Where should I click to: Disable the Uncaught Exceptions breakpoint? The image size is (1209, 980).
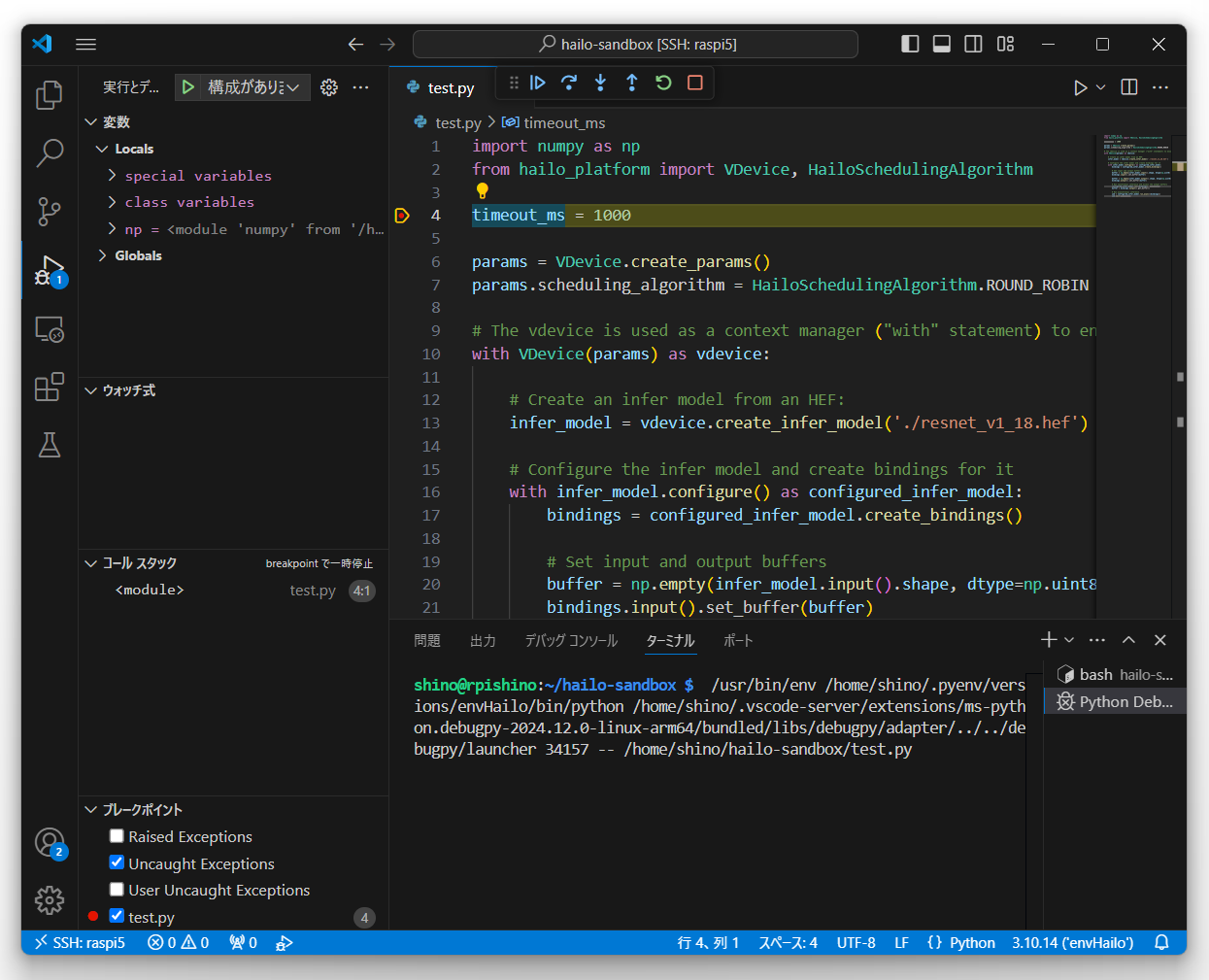tap(117, 862)
